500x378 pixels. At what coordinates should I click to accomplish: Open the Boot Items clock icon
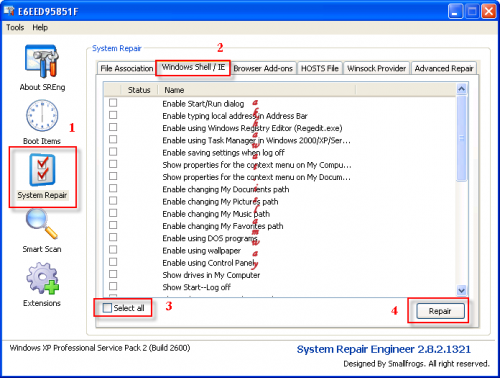coord(42,115)
